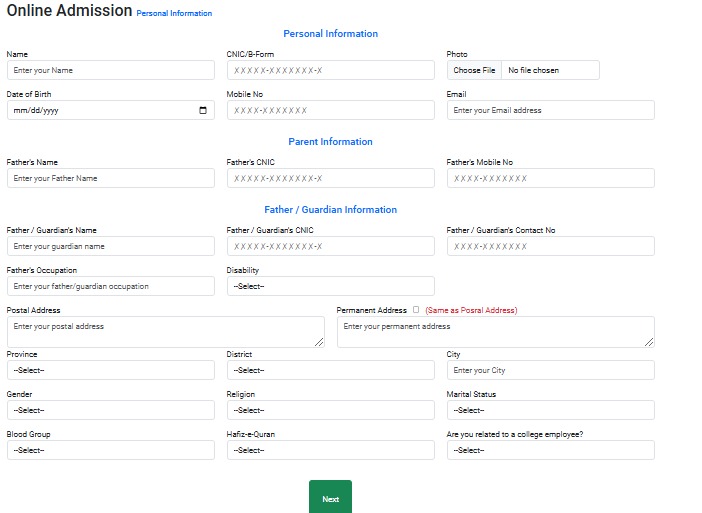Open the Disability dropdown
This screenshot has height=513, width=702.
330,286
